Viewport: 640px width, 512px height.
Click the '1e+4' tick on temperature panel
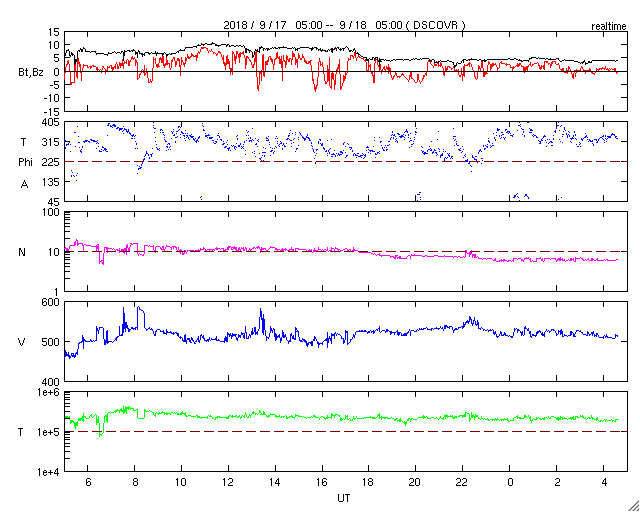coord(48,472)
